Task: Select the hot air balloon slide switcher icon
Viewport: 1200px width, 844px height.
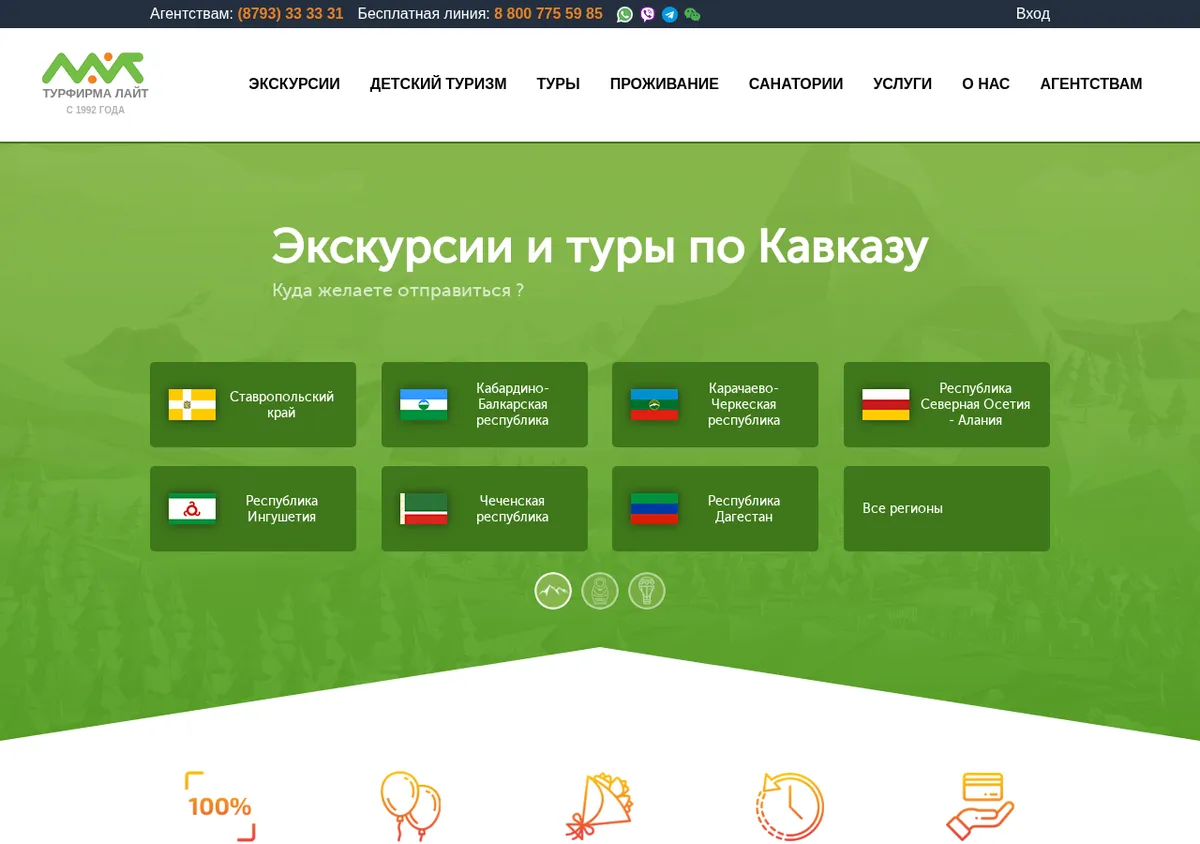Action: pyautogui.click(x=647, y=591)
